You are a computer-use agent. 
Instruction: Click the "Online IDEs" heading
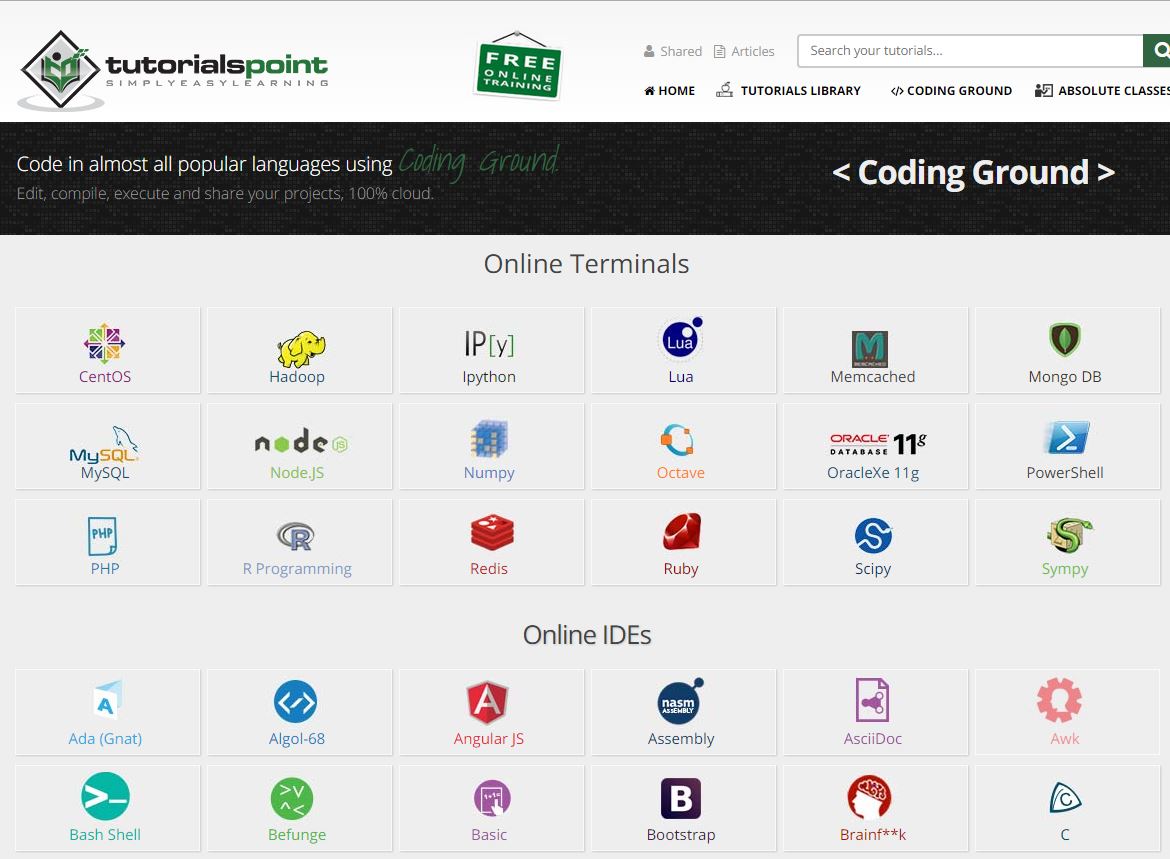pyautogui.click(x=586, y=634)
